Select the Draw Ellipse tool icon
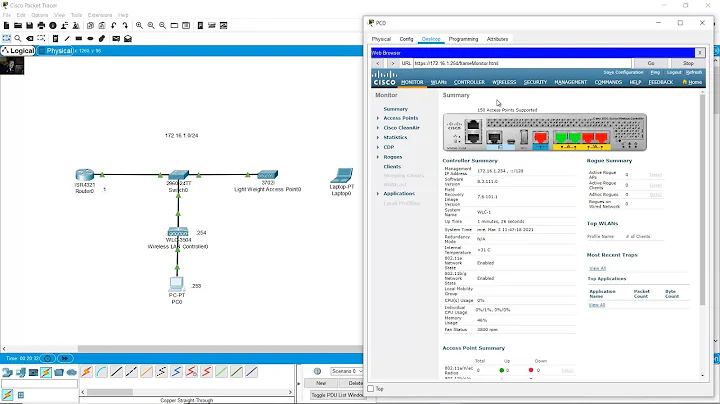 [x=90, y=39]
